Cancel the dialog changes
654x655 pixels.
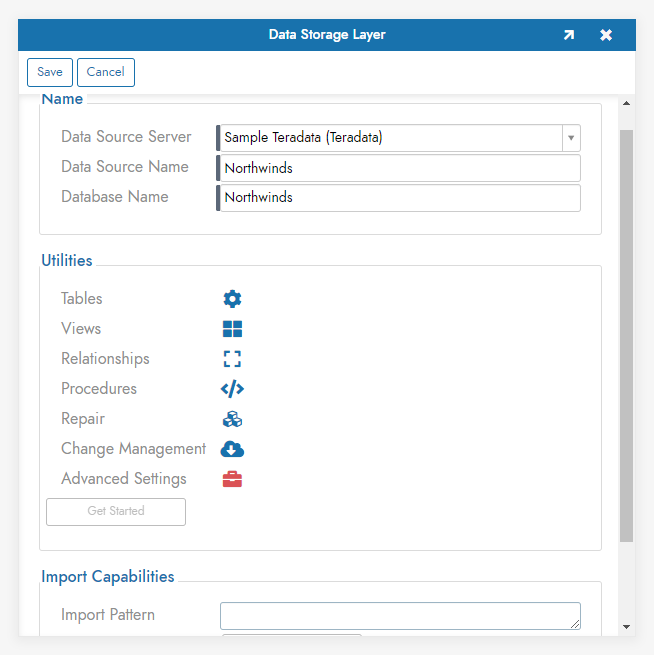click(x=105, y=72)
